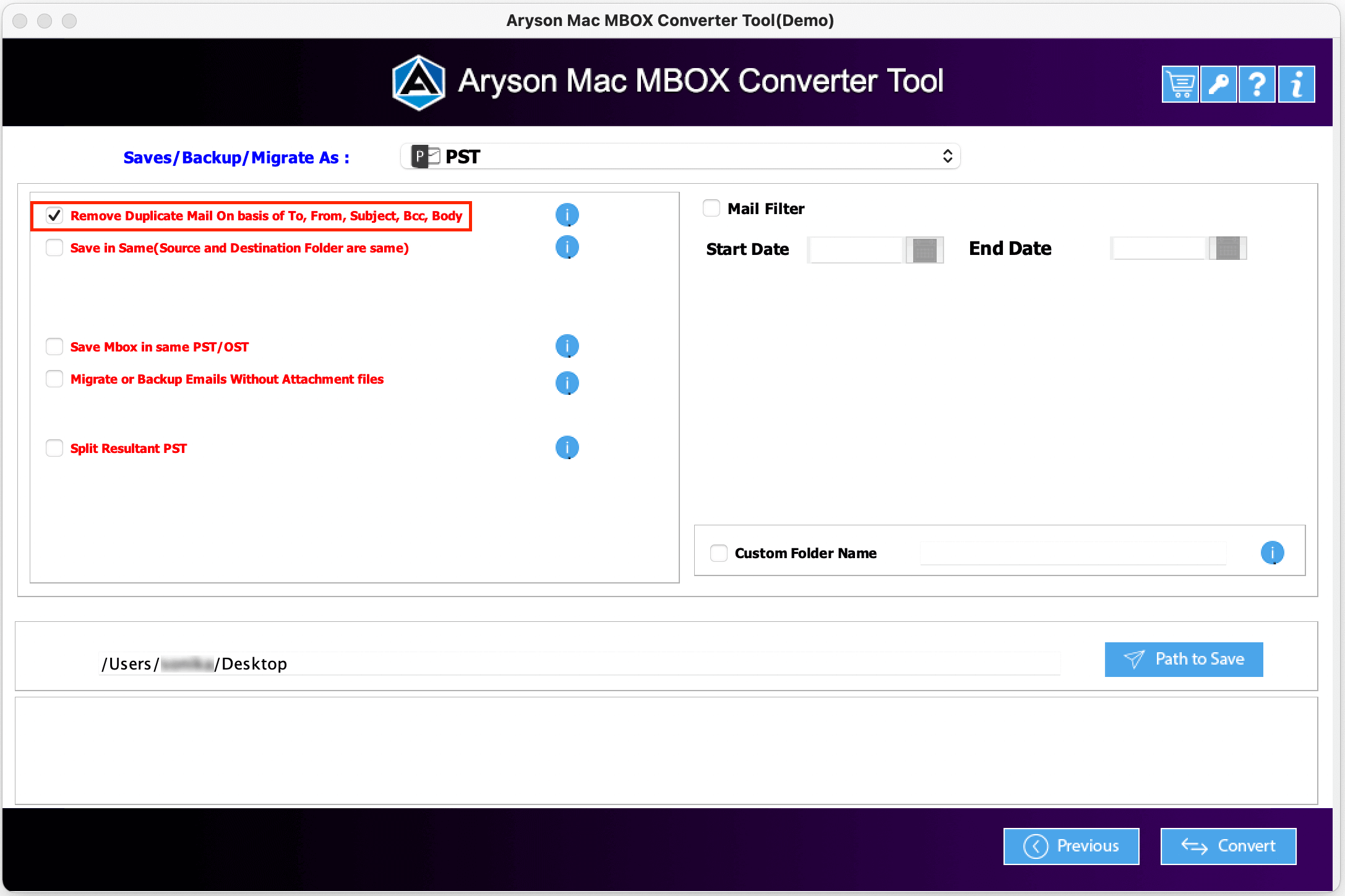
Task: Enable Migrate Emails Without Attachment files
Action: (54, 379)
